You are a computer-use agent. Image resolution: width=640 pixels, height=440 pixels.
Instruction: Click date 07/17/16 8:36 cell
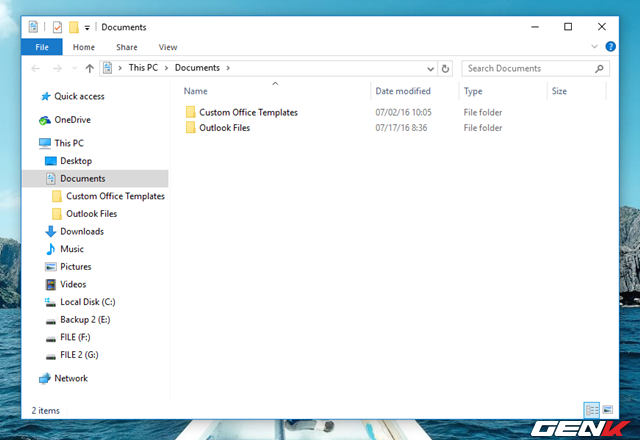[401, 128]
